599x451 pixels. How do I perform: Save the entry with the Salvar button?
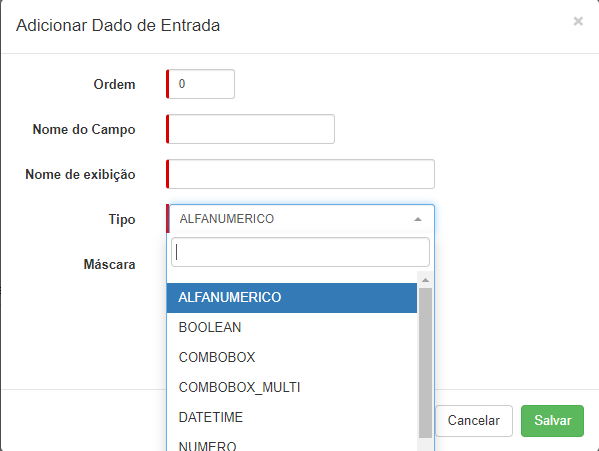552,420
